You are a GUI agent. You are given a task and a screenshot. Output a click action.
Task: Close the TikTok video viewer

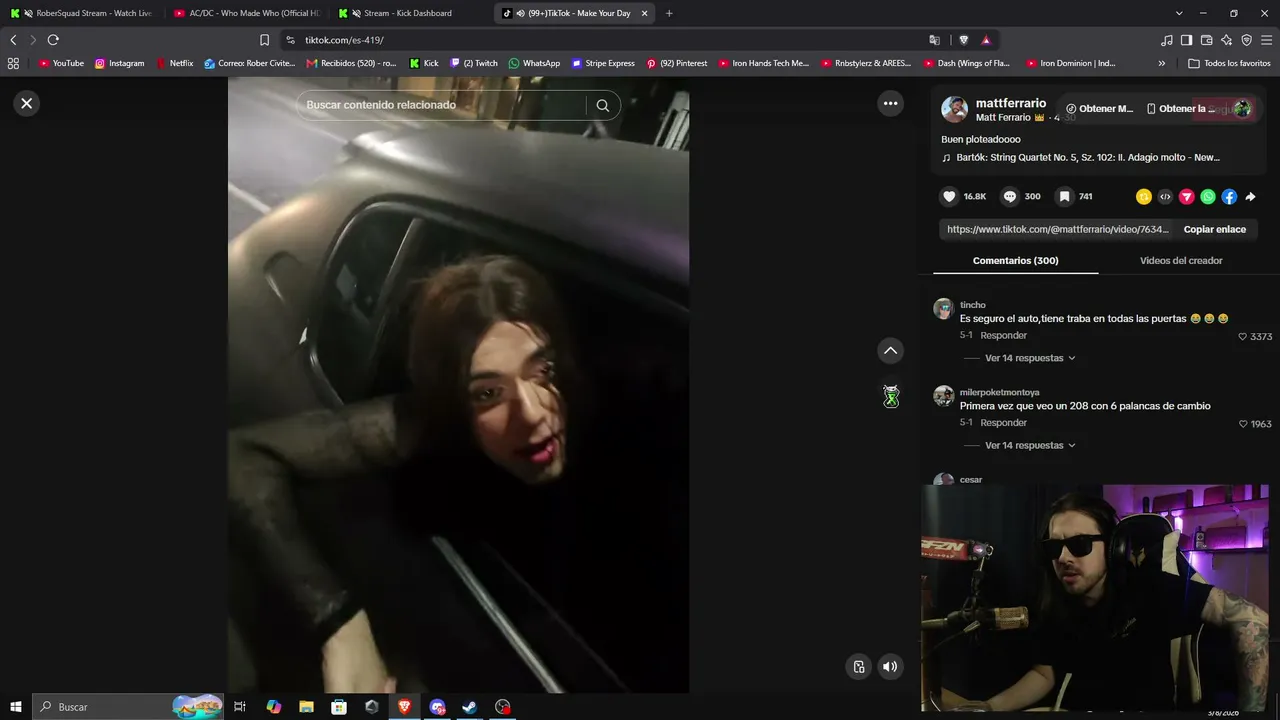point(27,103)
